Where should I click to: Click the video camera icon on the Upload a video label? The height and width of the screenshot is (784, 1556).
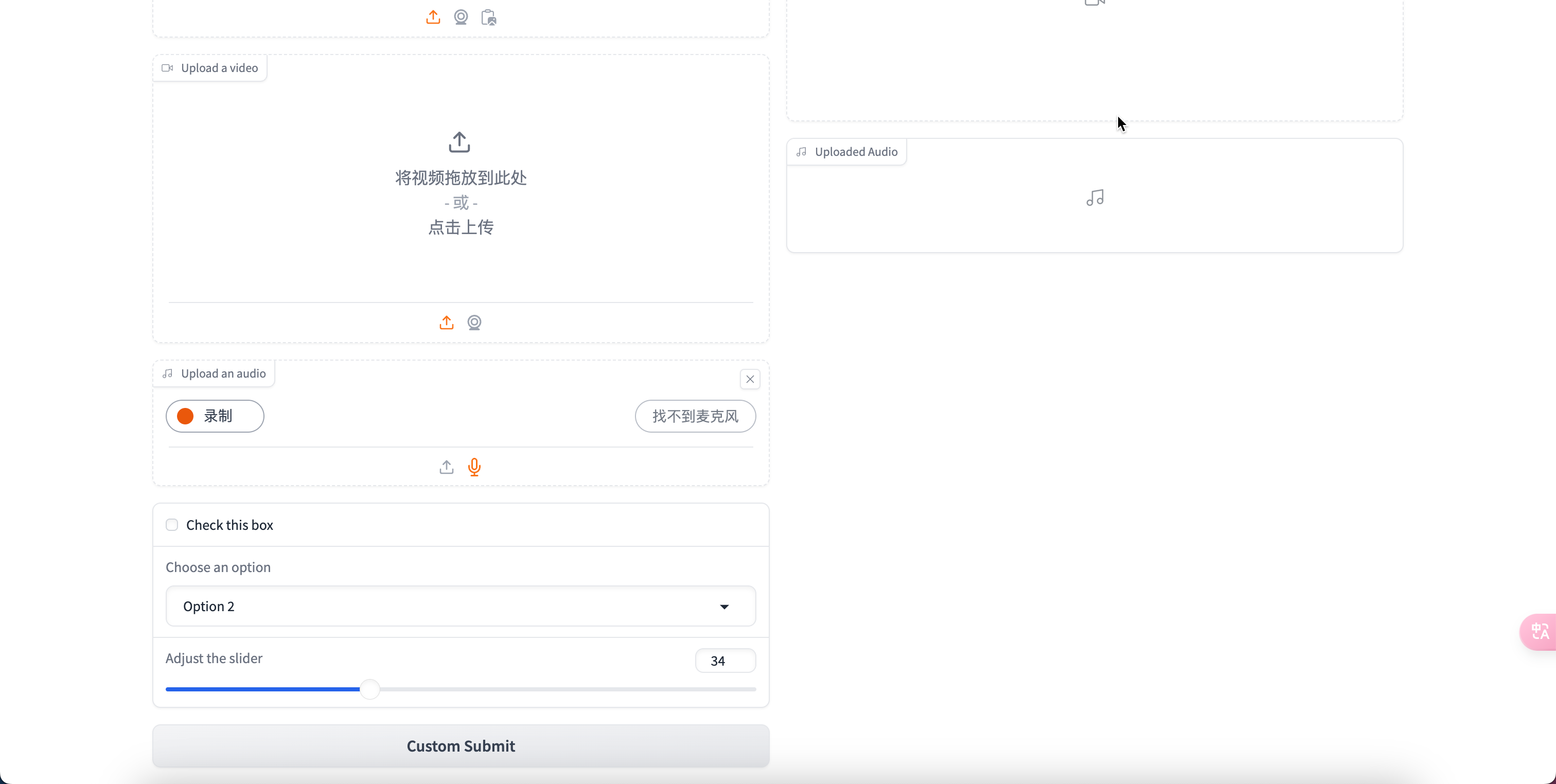(x=167, y=68)
